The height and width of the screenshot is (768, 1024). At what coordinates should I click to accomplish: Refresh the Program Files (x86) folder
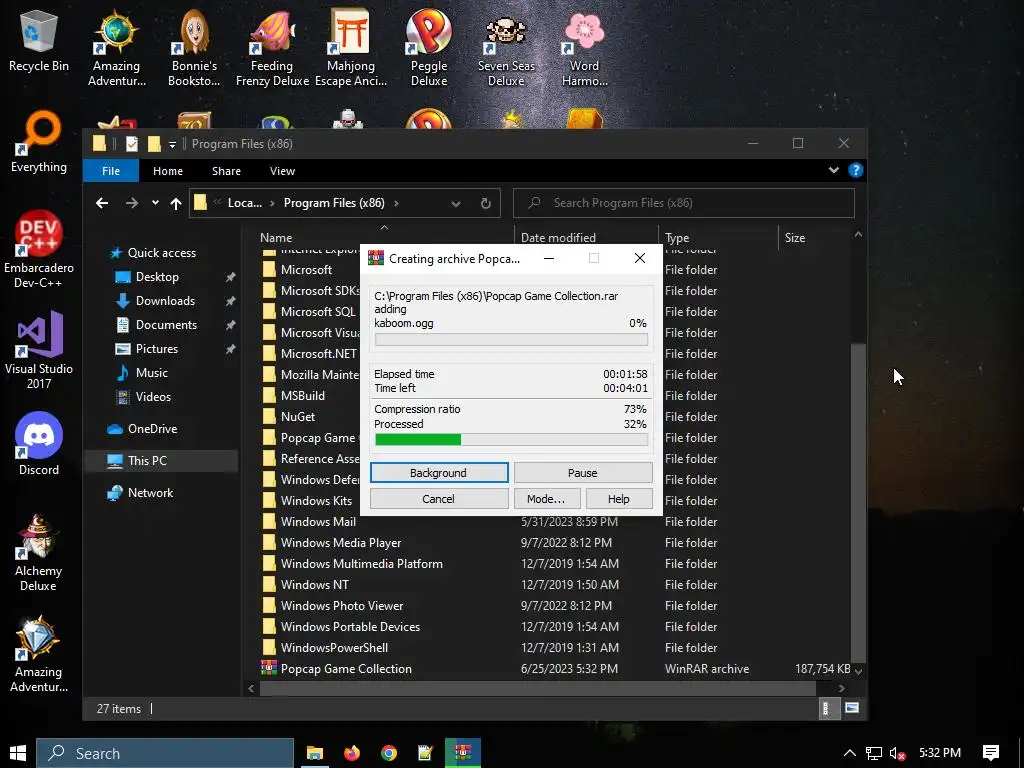[486, 203]
